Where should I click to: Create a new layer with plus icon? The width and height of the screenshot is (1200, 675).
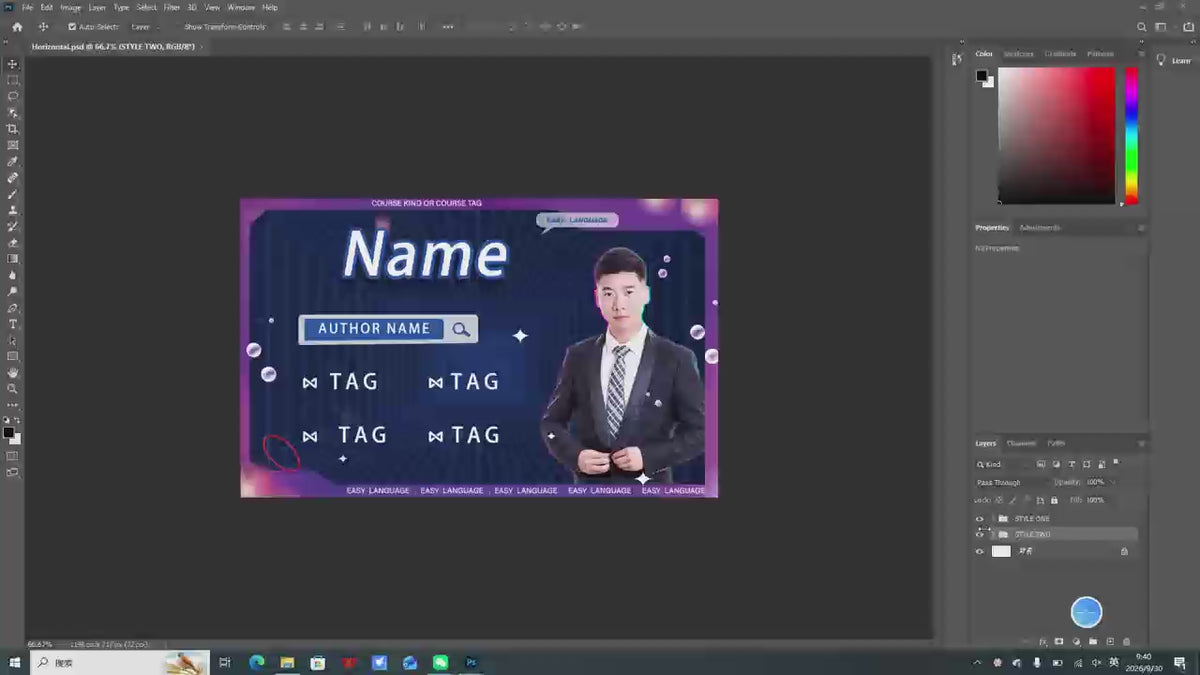(1110, 642)
